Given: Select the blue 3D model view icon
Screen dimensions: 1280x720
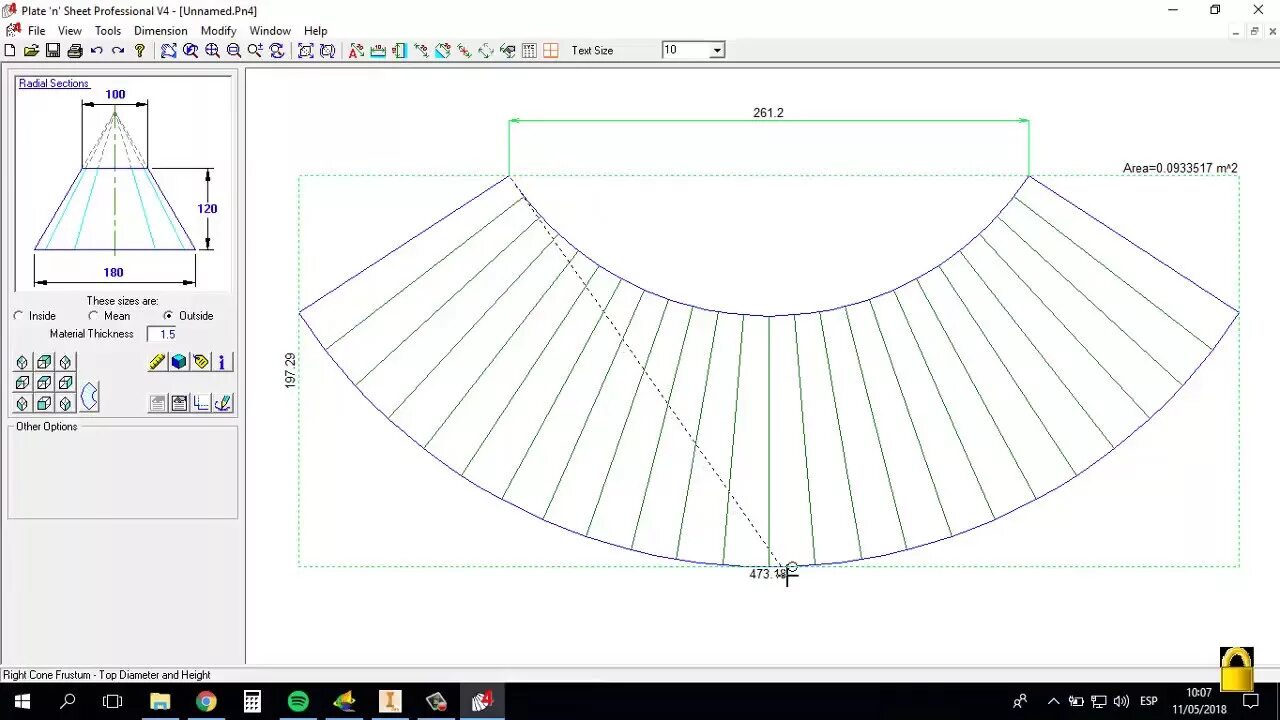Looking at the screenshot, I should pyautogui.click(x=178, y=362).
